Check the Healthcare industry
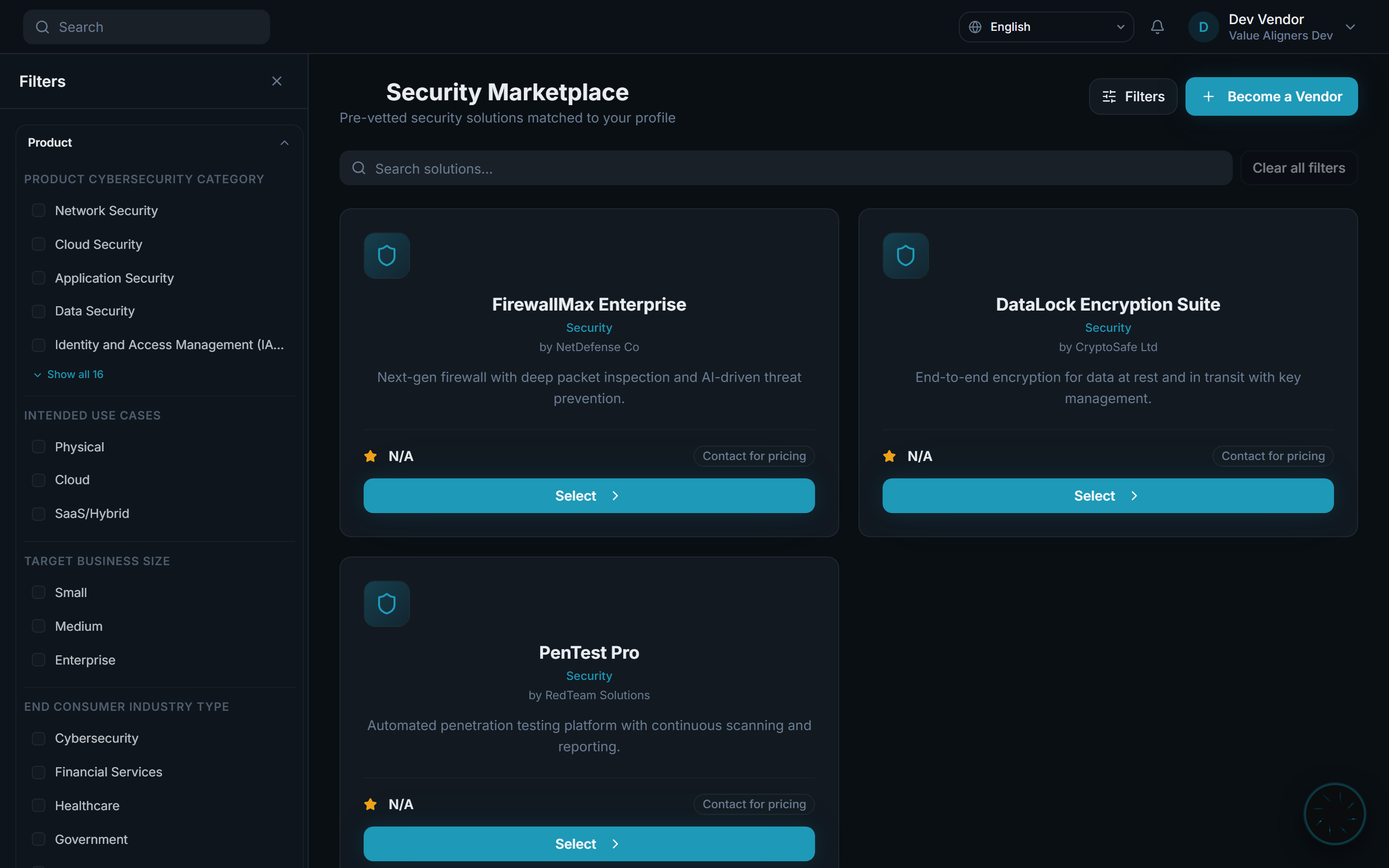This screenshot has height=868, width=1389. (39, 806)
